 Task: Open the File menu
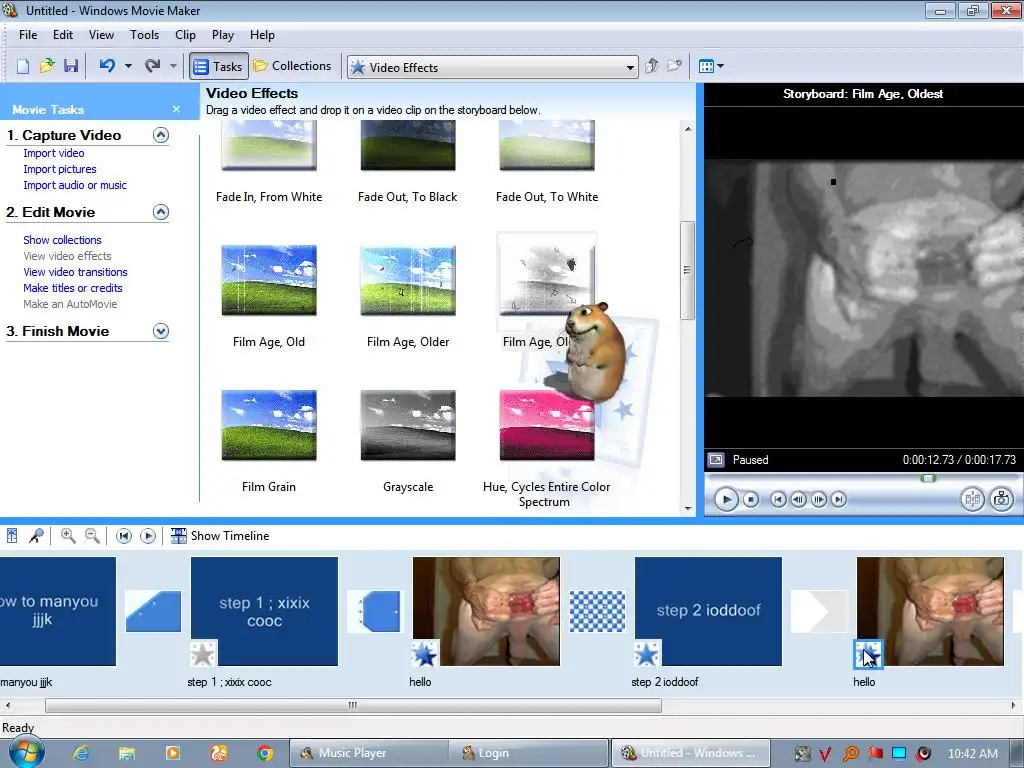pos(28,35)
